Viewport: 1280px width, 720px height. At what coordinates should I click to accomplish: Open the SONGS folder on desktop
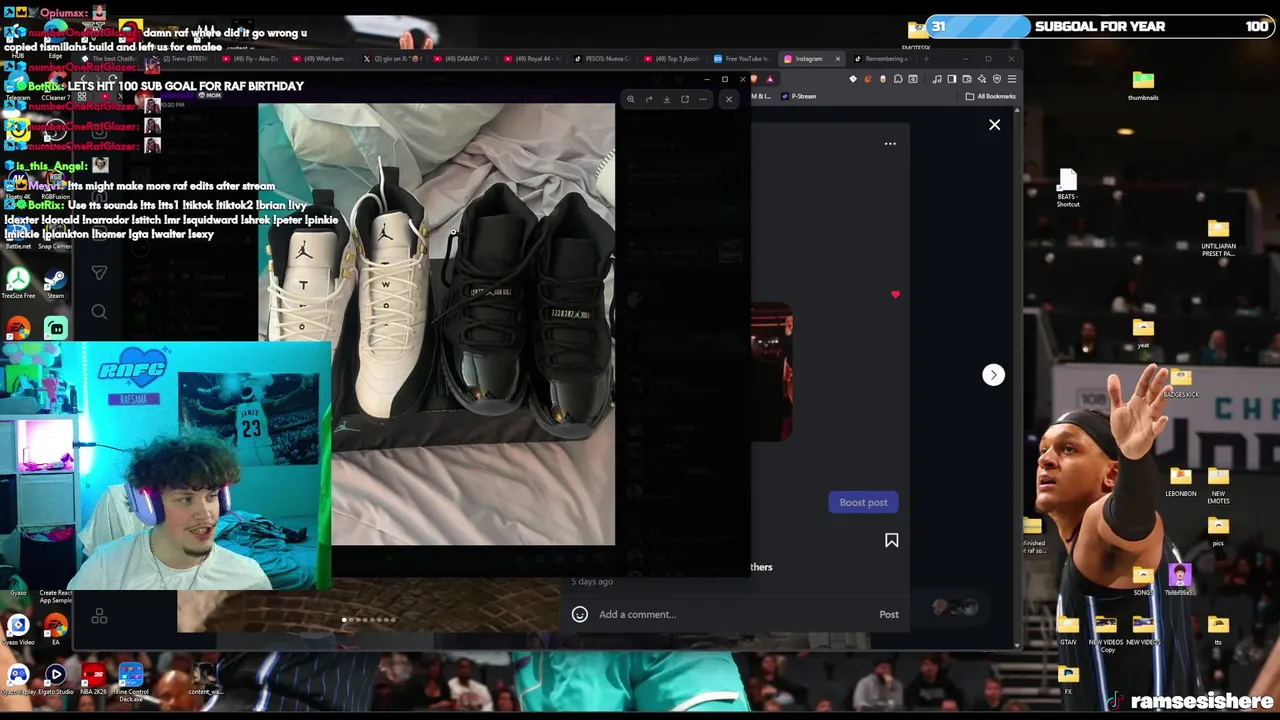click(x=1143, y=581)
